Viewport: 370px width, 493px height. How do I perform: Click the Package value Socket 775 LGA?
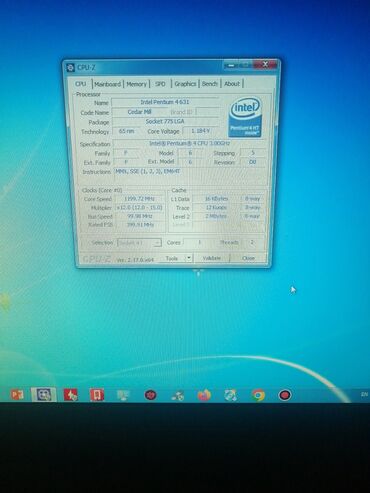[x=165, y=121]
